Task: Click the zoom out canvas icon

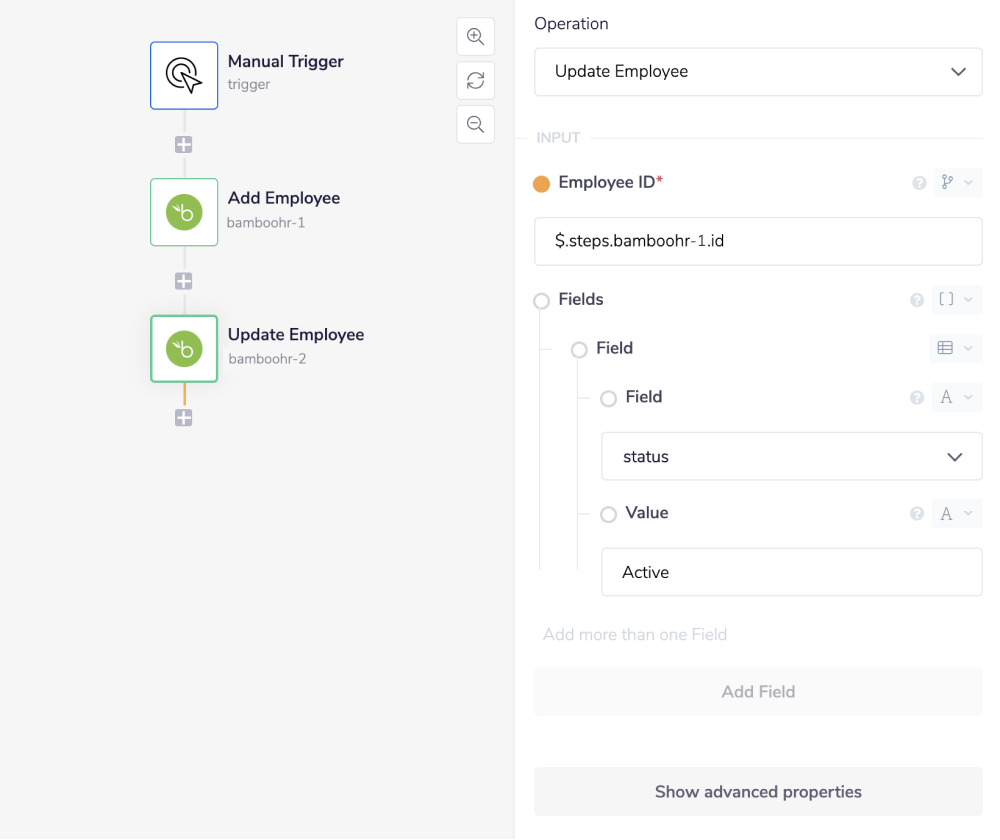Action: (x=476, y=124)
